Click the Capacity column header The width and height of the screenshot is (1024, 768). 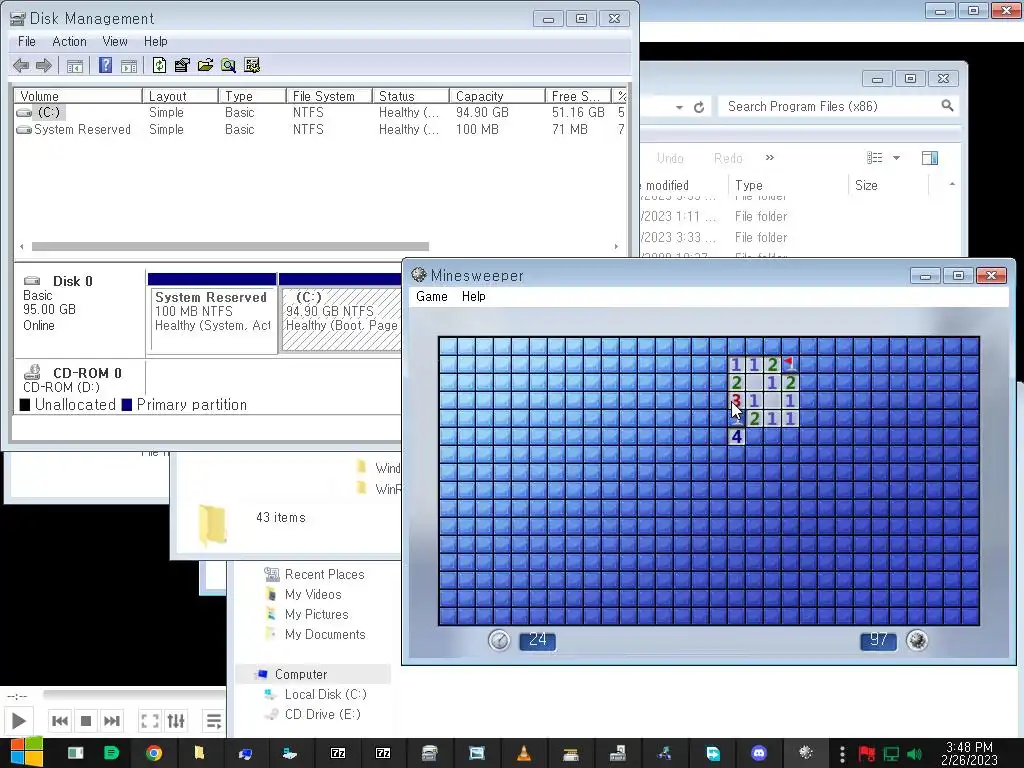tap(497, 96)
